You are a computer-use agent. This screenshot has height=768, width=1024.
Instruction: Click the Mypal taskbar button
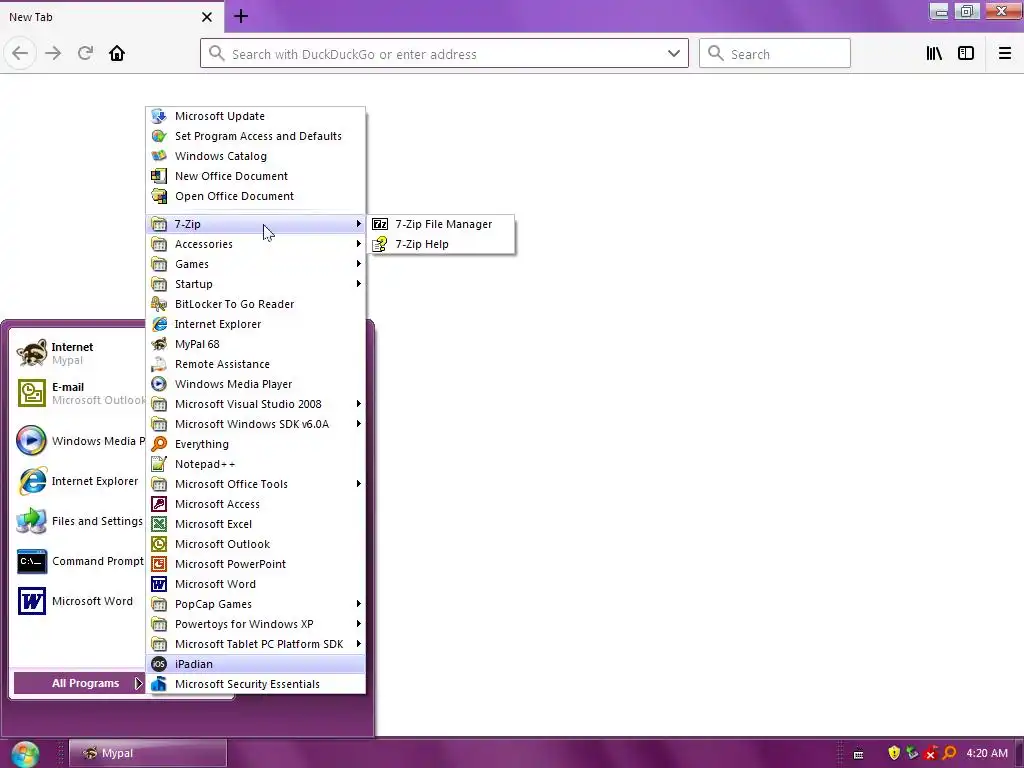point(148,753)
